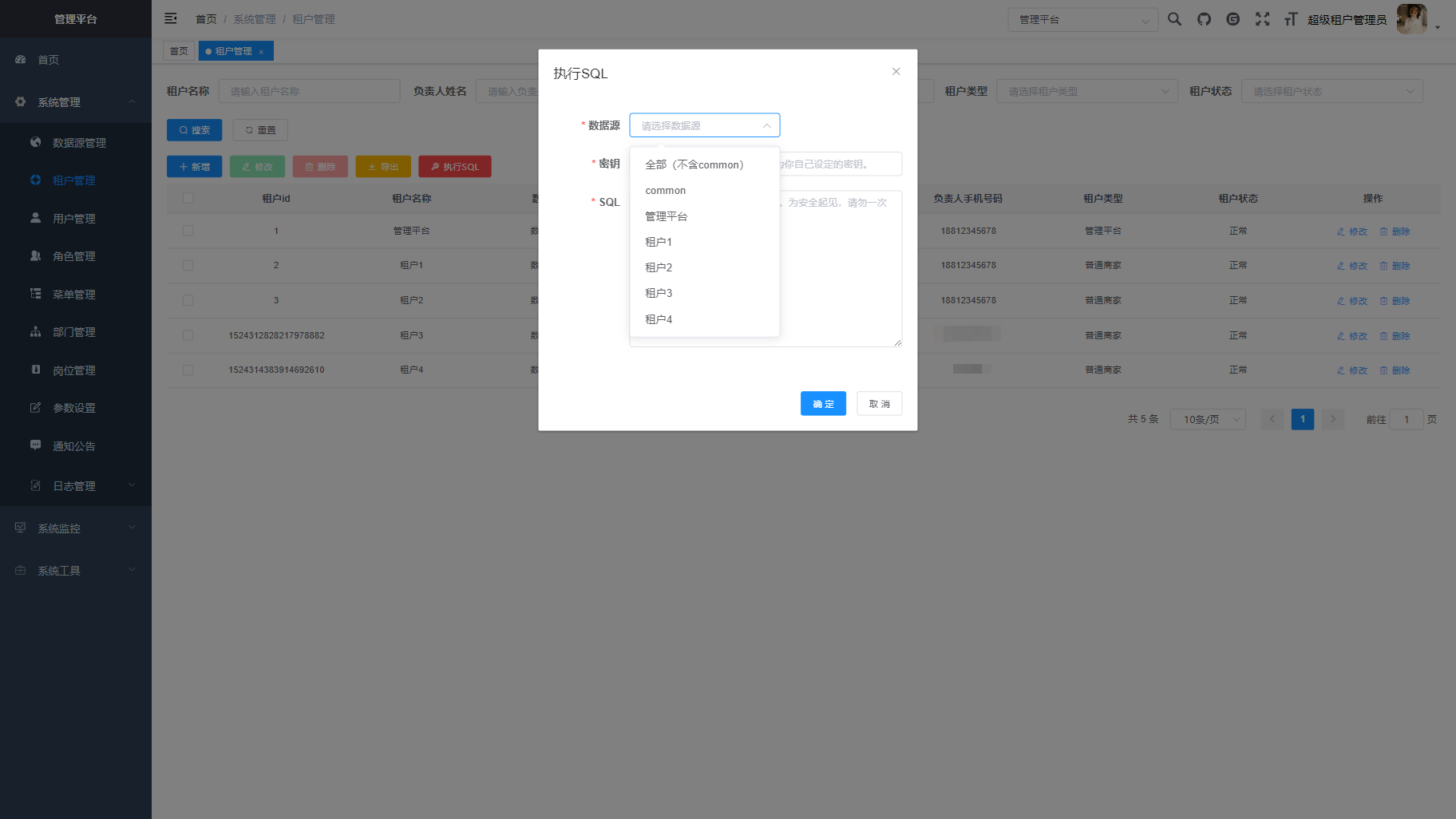Image resolution: width=1456 pixels, height=819 pixels.
Task: Open the 租户状态 dropdown
Action: point(1331,90)
